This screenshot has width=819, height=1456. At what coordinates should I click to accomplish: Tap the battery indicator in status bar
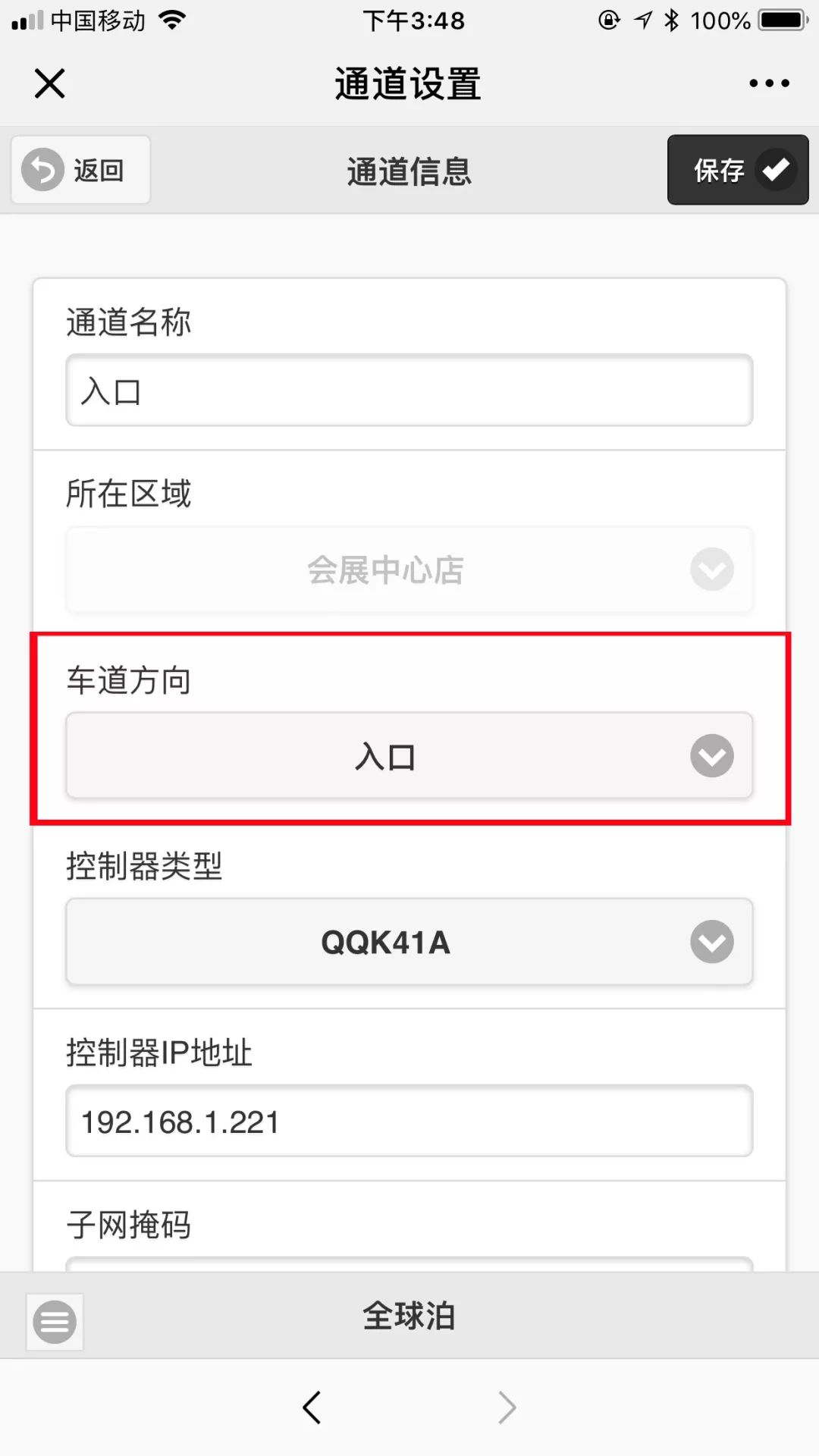click(784, 20)
